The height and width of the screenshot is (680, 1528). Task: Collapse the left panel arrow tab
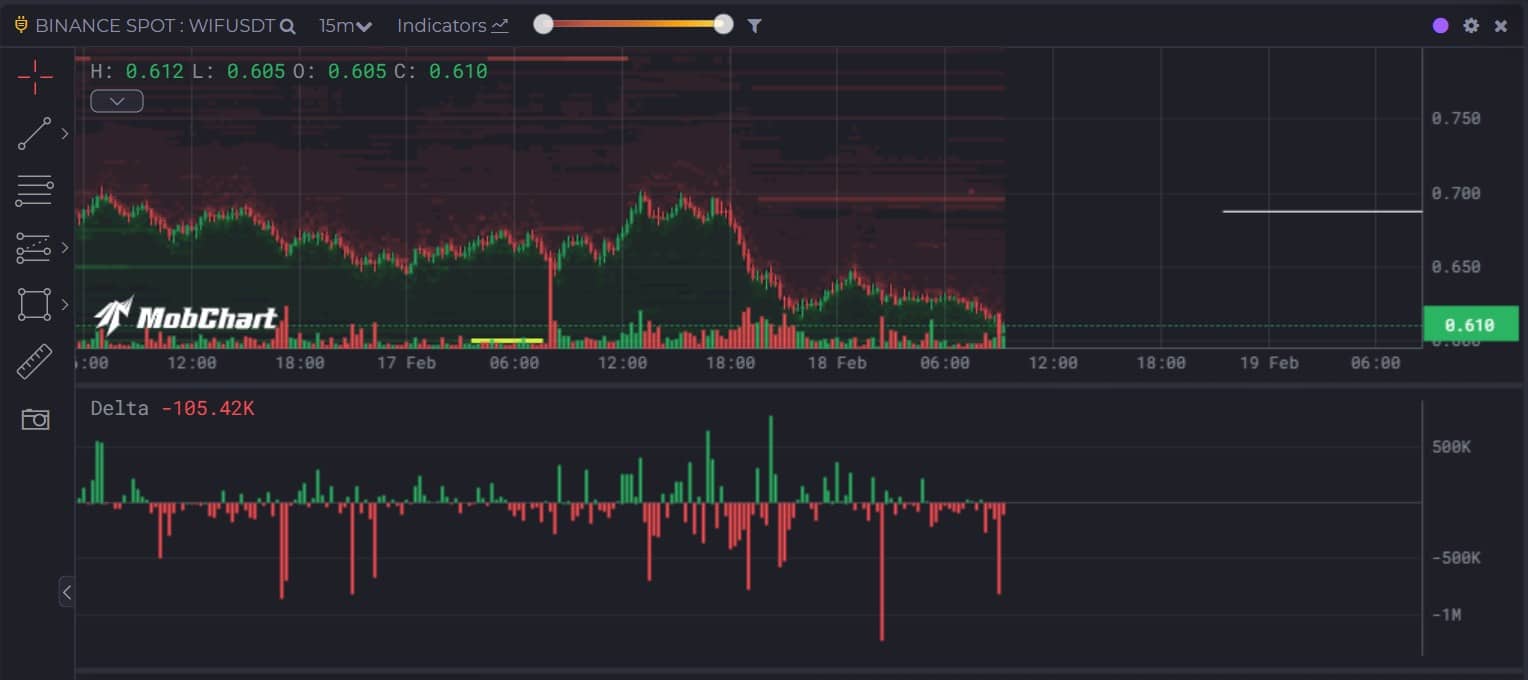(x=66, y=592)
